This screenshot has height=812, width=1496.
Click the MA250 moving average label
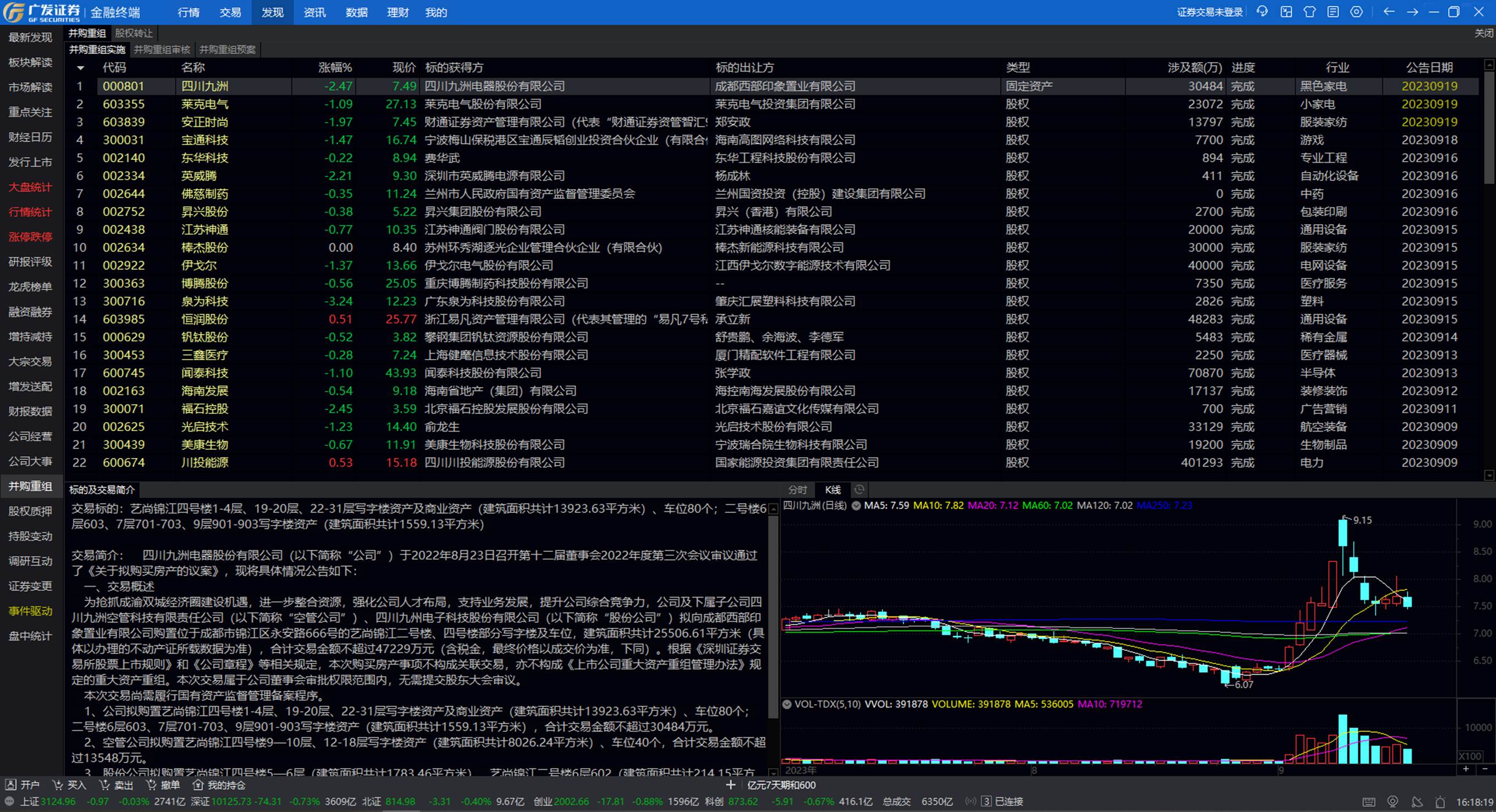[x=1164, y=506]
